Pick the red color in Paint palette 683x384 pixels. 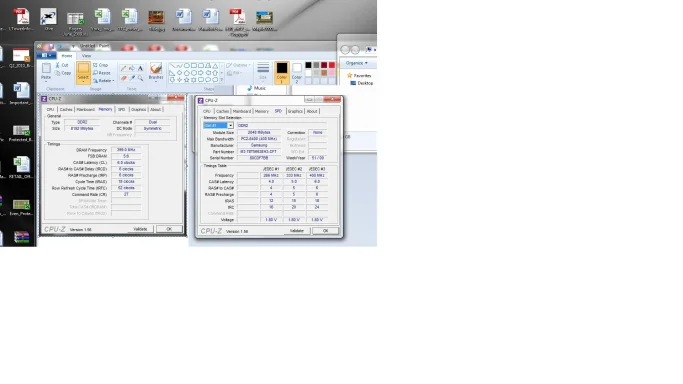[x=332, y=65]
